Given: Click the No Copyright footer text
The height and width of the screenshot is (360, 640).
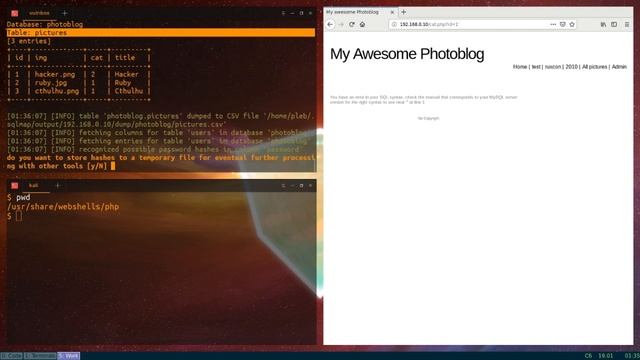Looking at the screenshot, I should click(428, 118).
